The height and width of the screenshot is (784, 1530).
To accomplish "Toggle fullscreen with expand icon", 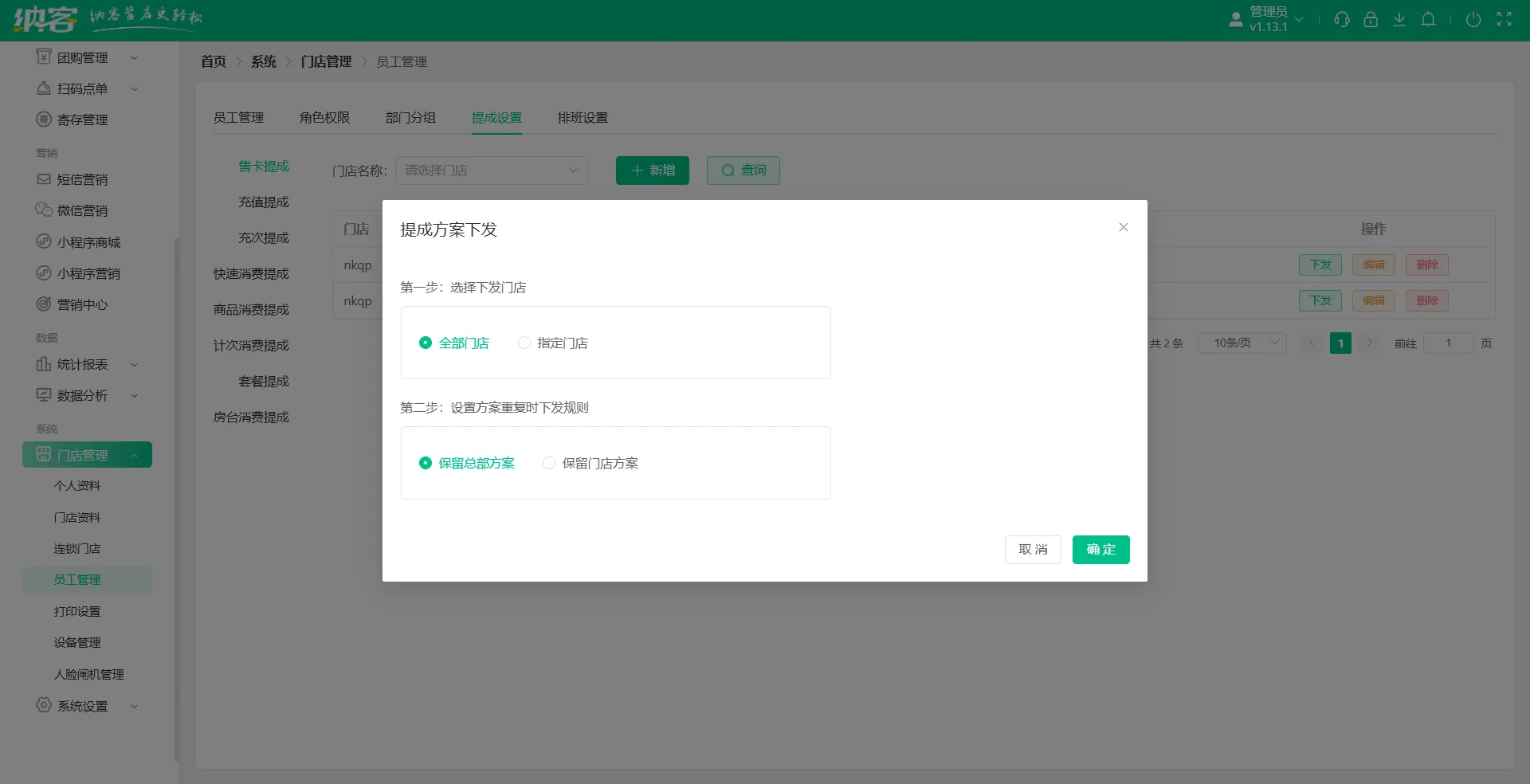I will coord(1504,19).
